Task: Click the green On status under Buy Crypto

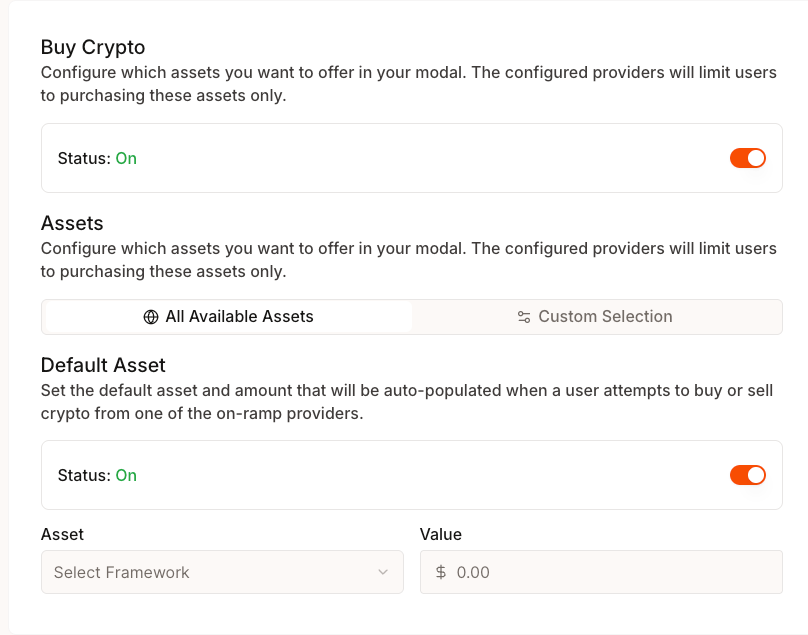Action: [x=126, y=157]
